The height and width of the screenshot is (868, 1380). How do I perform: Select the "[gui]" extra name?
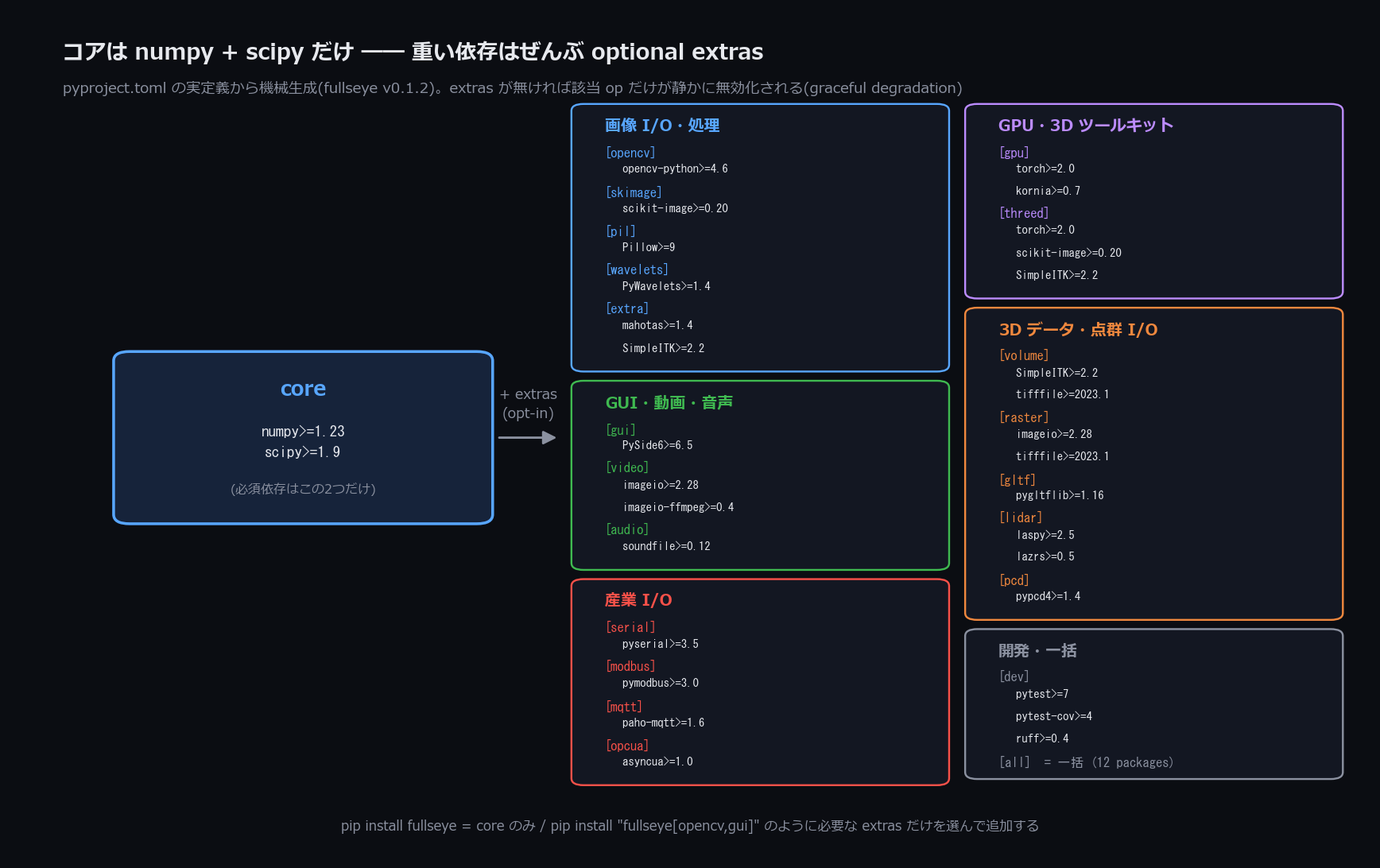(621, 430)
